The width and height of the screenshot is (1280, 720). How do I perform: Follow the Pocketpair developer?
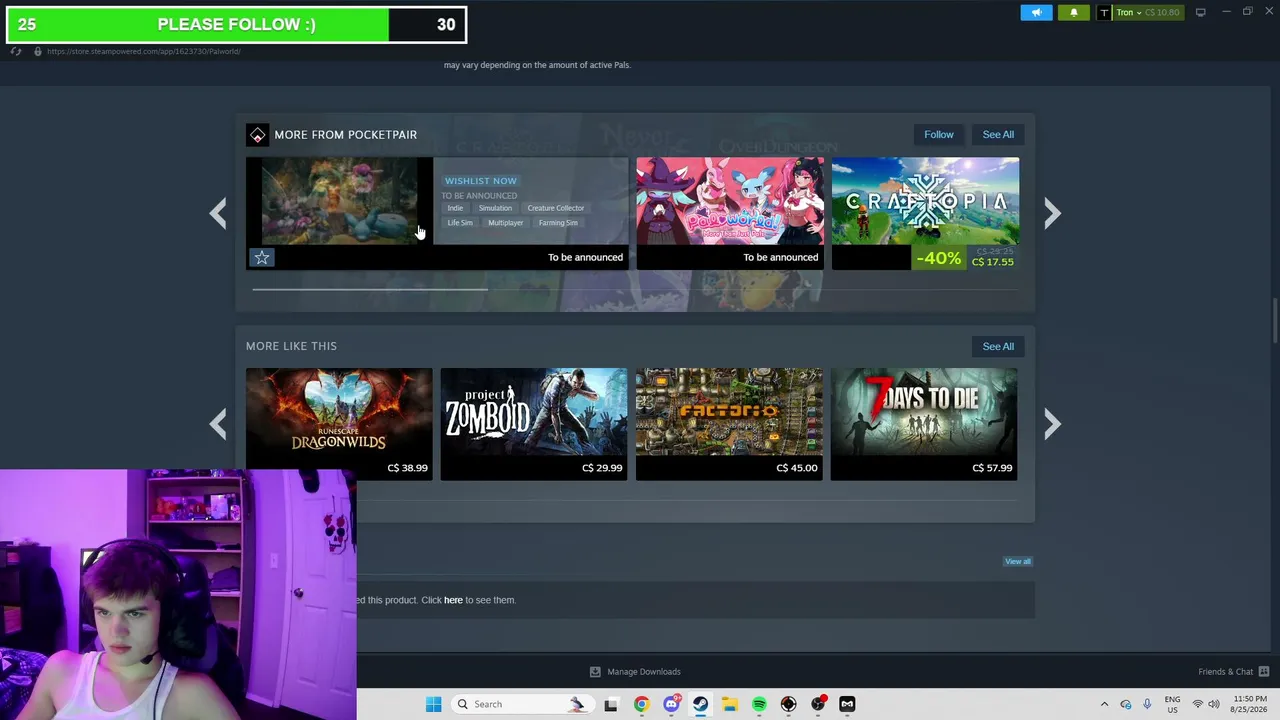click(x=939, y=134)
